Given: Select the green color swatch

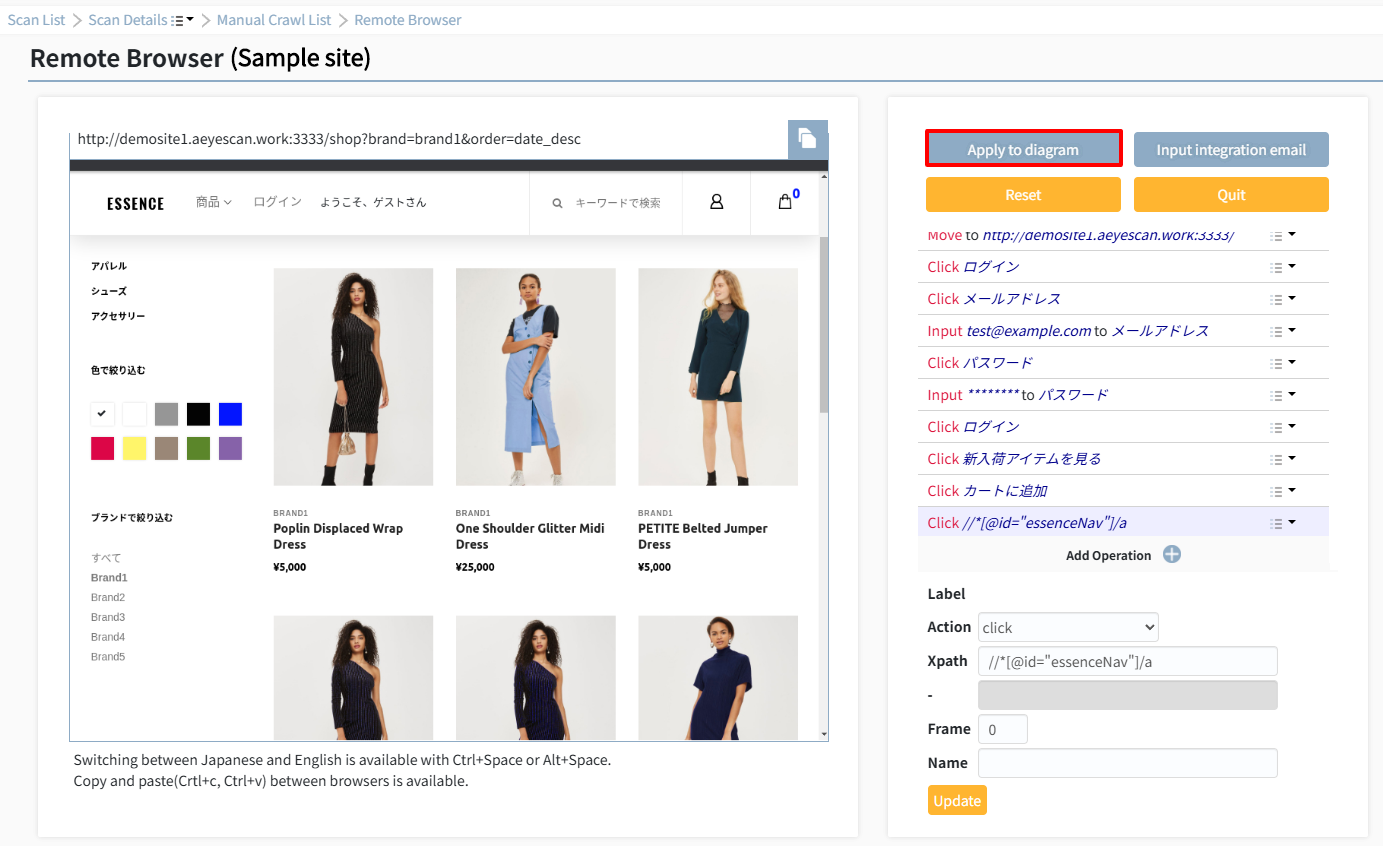Looking at the screenshot, I should pyautogui.click(x=198, y=448).
